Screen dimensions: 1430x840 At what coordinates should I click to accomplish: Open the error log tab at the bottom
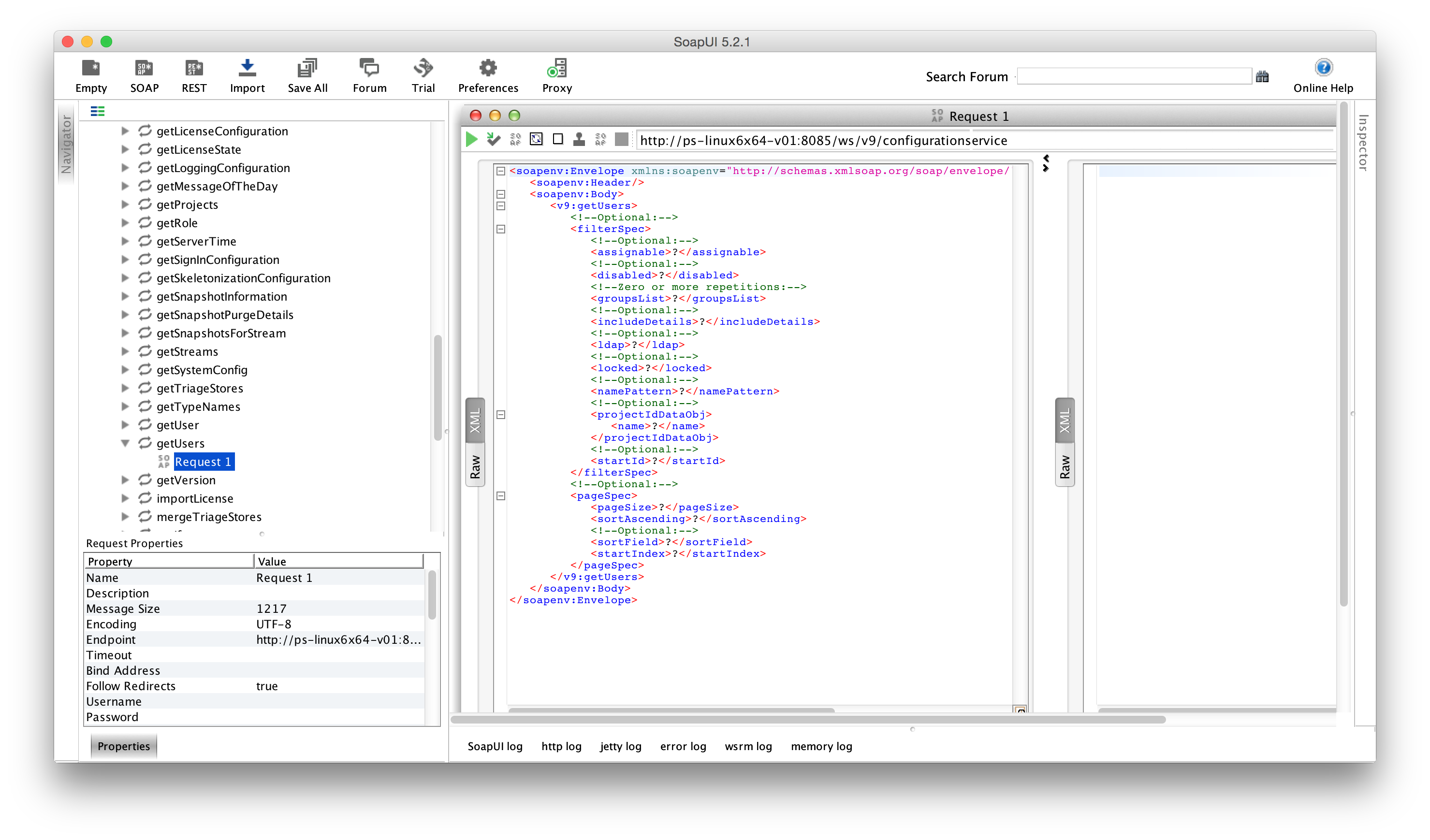pyautogui.click(x=683, y=746)
